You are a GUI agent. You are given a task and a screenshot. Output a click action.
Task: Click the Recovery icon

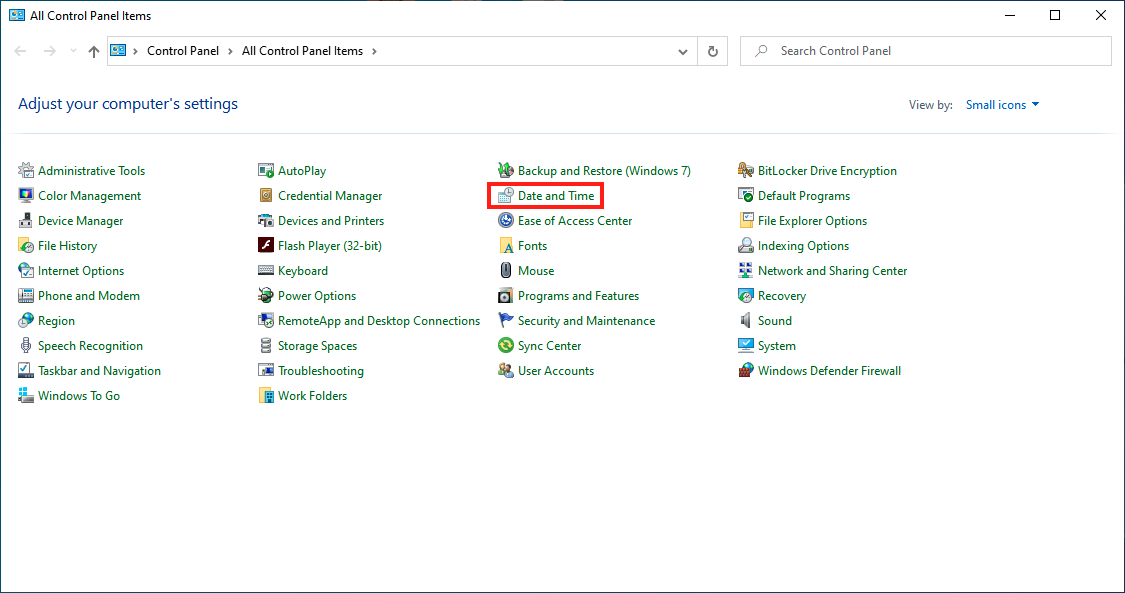[746, 295]
